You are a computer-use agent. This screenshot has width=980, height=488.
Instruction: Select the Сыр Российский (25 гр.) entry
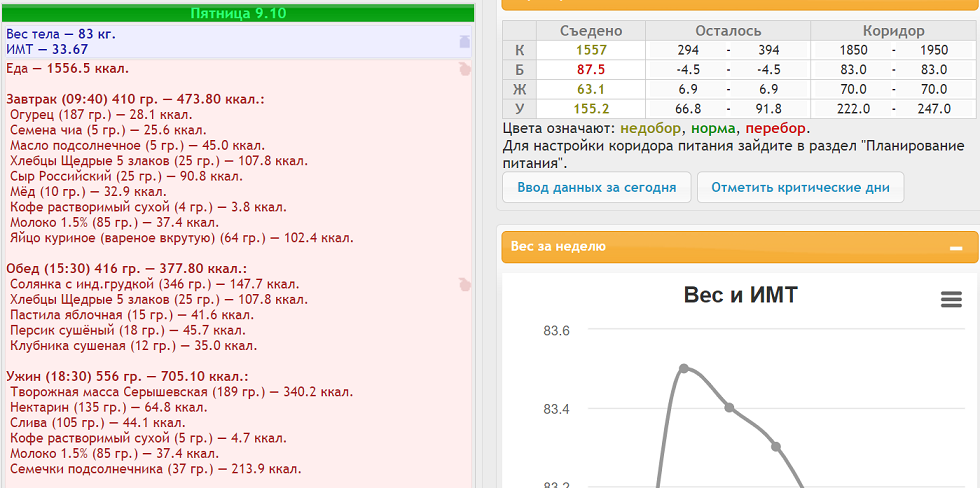[127, 176]
